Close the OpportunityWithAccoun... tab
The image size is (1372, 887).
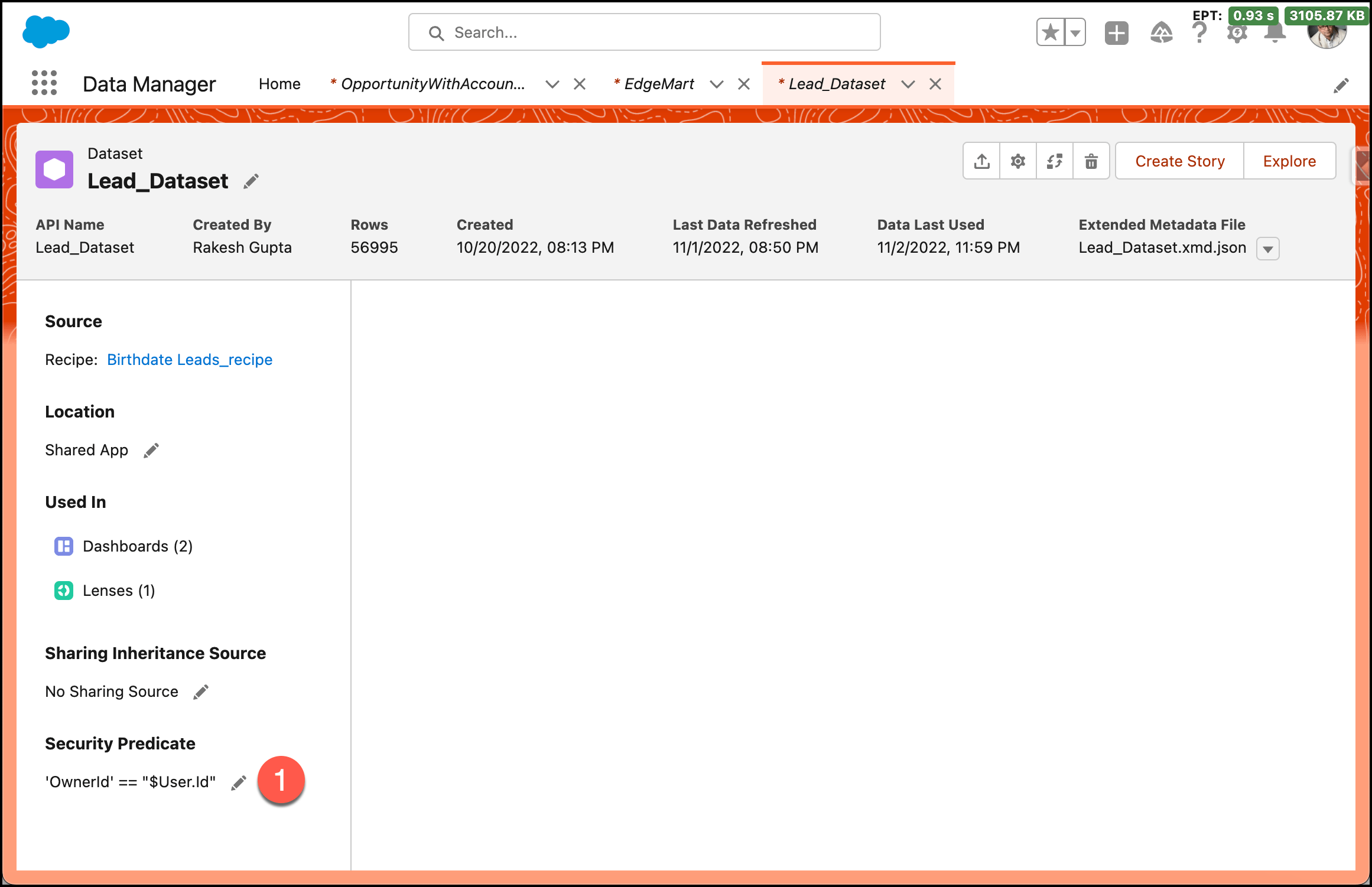point(580,84)
